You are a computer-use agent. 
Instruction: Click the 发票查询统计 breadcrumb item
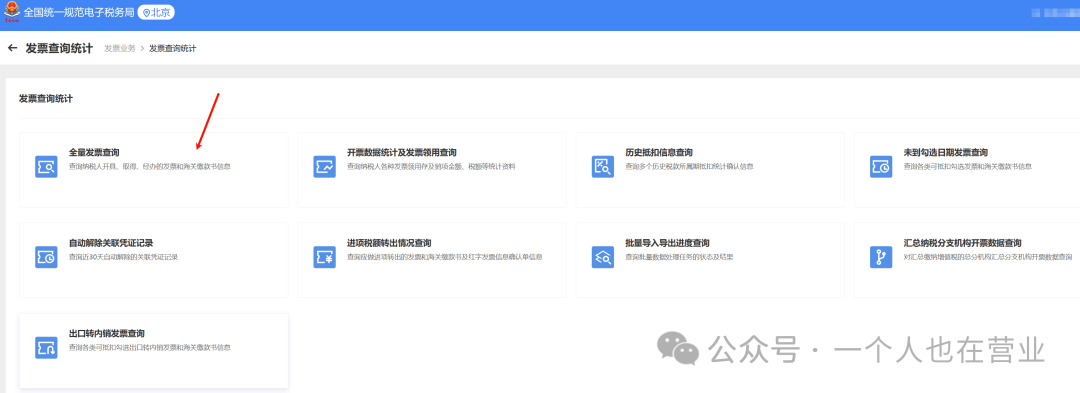(172, 48)
